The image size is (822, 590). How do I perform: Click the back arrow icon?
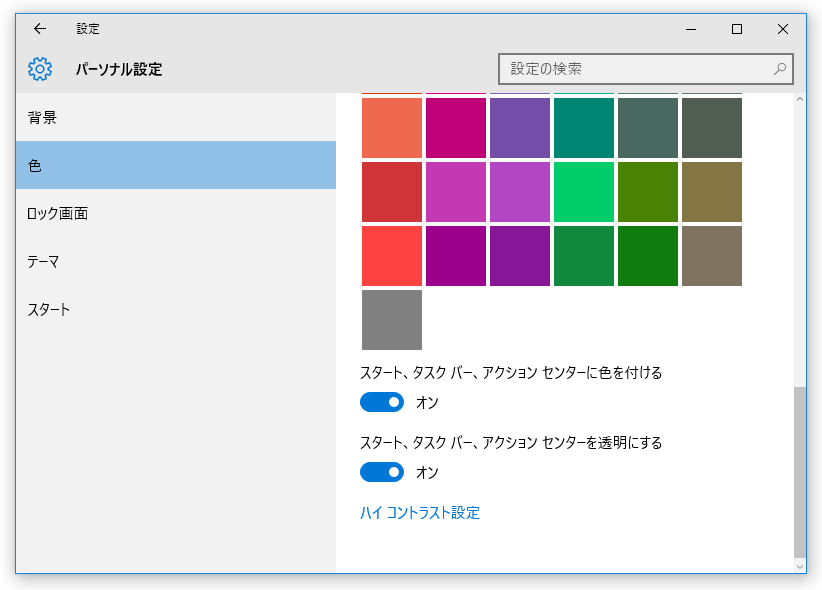pyautogui.click(x=40, y=29)
